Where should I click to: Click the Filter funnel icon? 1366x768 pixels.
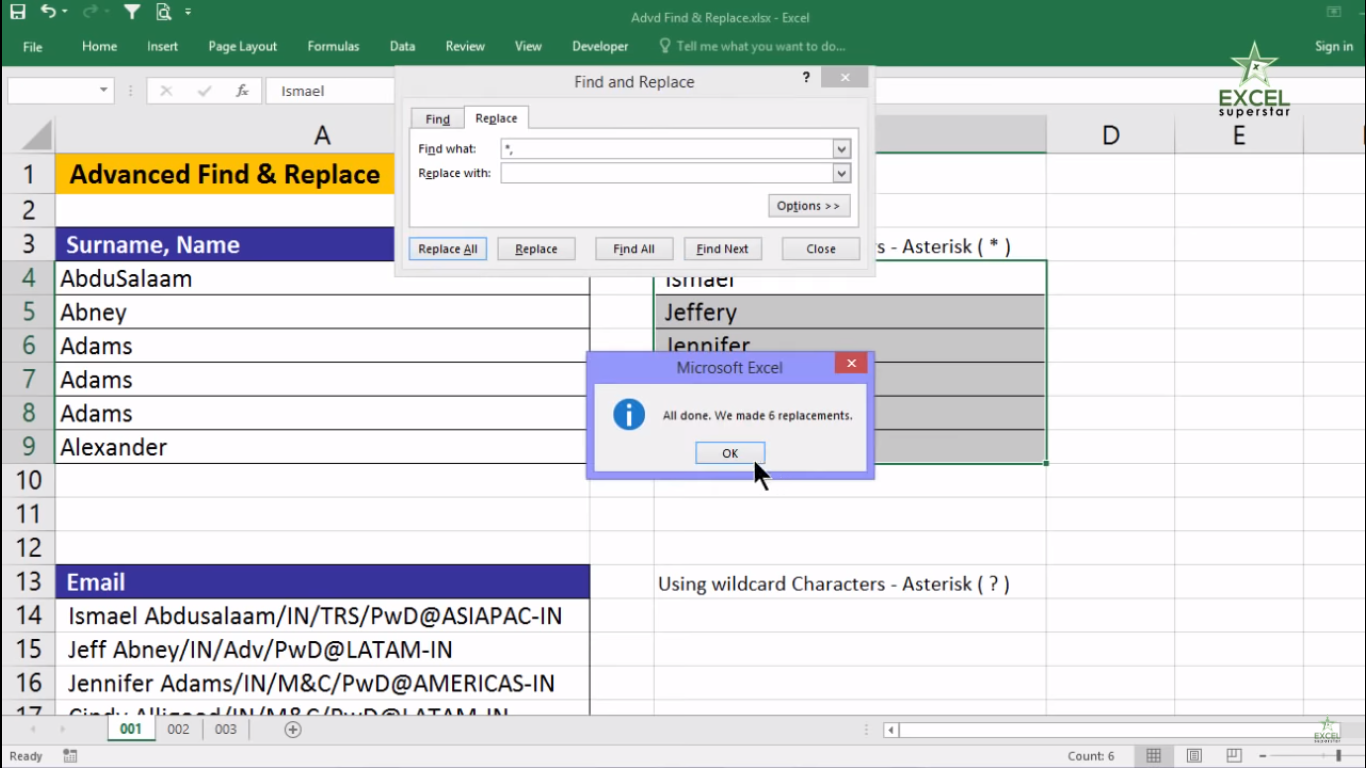pos(132,12)
